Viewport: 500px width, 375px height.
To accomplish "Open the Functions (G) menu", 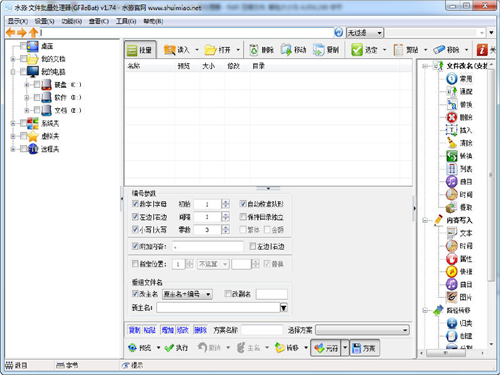I will [72, 21].
